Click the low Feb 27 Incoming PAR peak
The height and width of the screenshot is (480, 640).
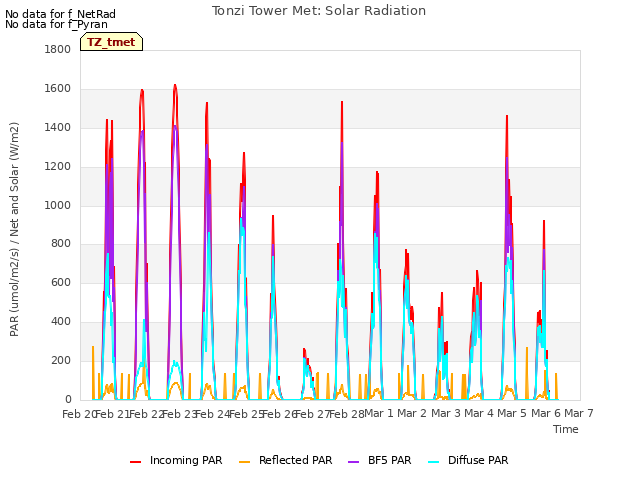(x=304, y=349)
